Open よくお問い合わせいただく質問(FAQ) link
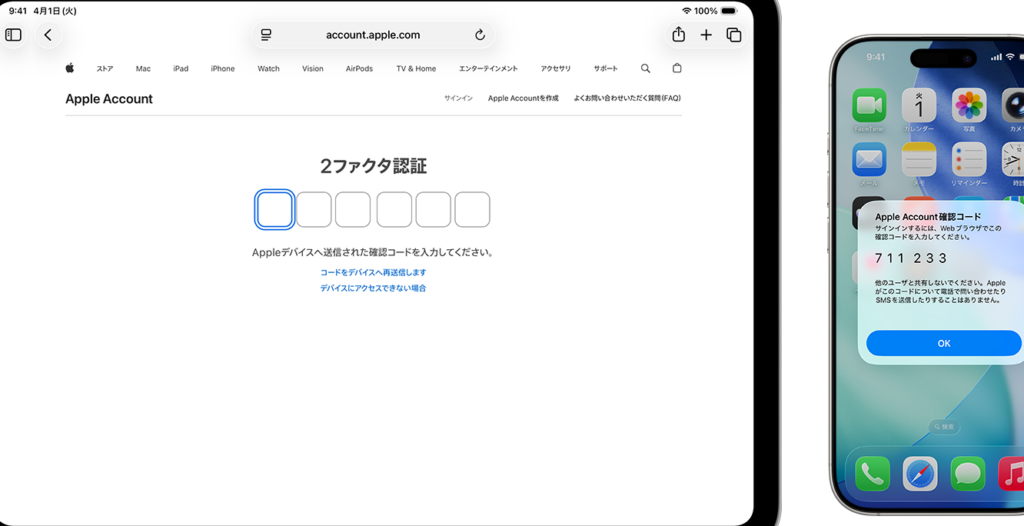This screenshot has height=526, width=1024. pyautogui.click(x=627, y=99)
